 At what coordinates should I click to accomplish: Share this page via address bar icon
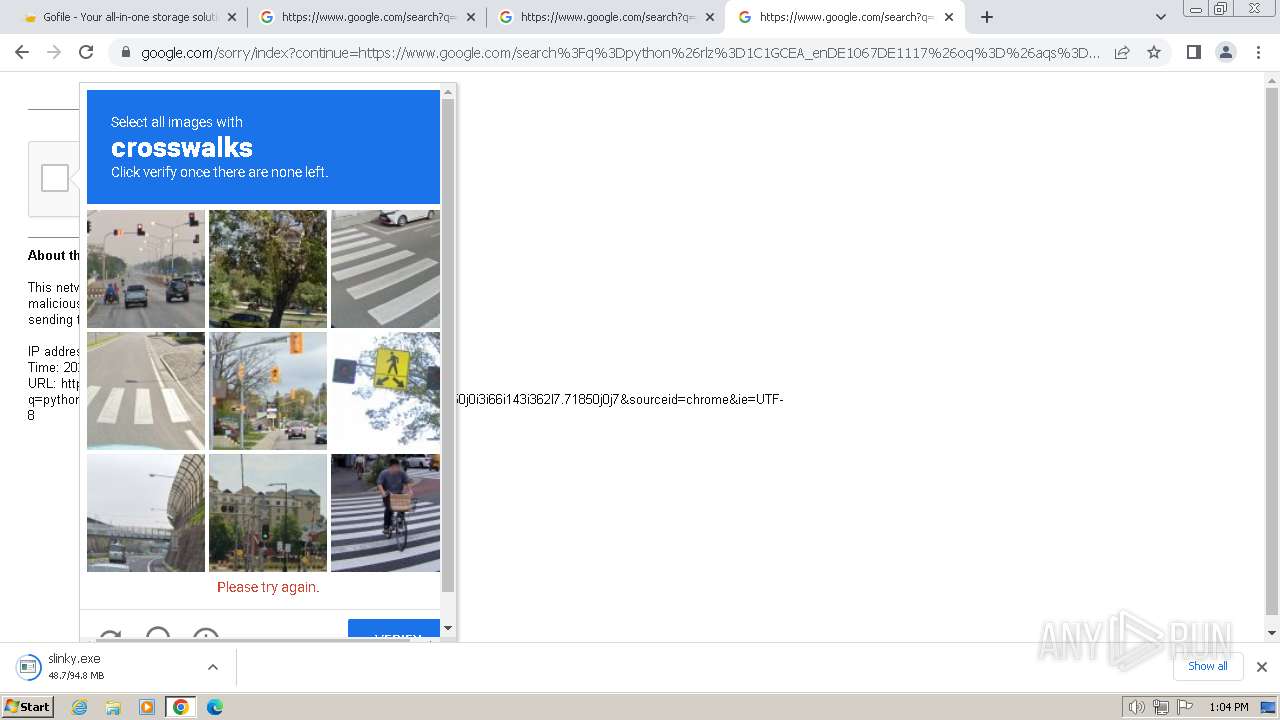tap(1122, 52)
